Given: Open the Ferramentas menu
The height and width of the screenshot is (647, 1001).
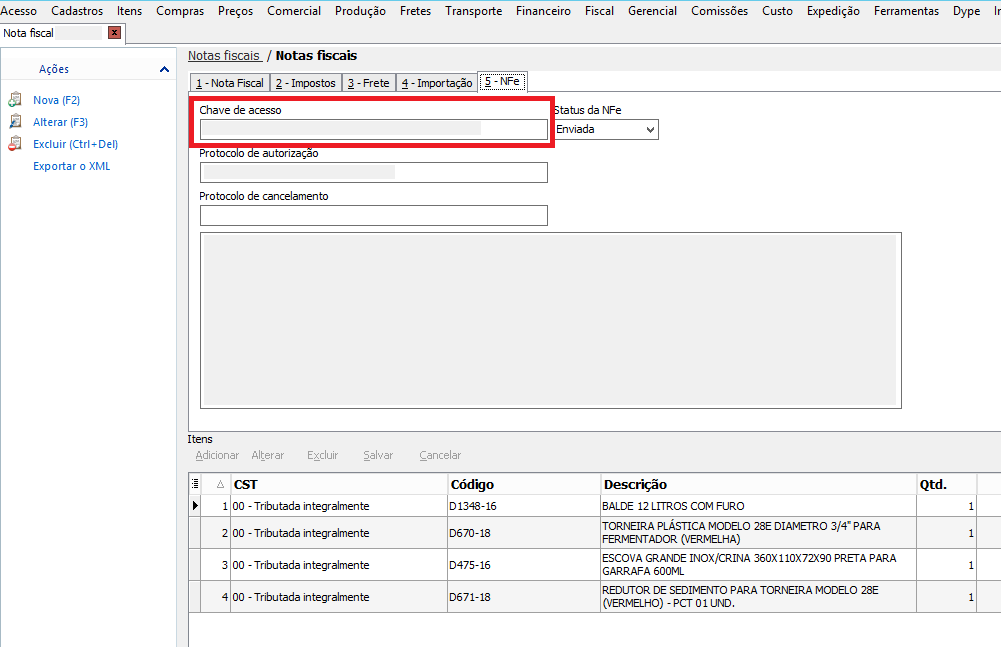Looking at the screenshot, I should [907, 11].
